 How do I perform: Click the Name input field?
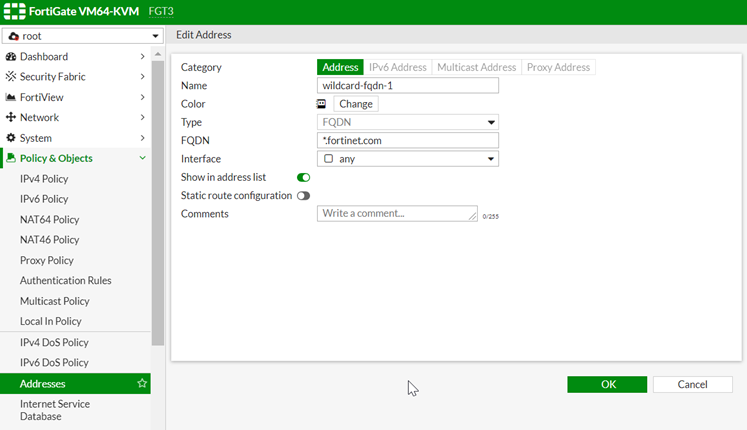(x=408, y=86)
